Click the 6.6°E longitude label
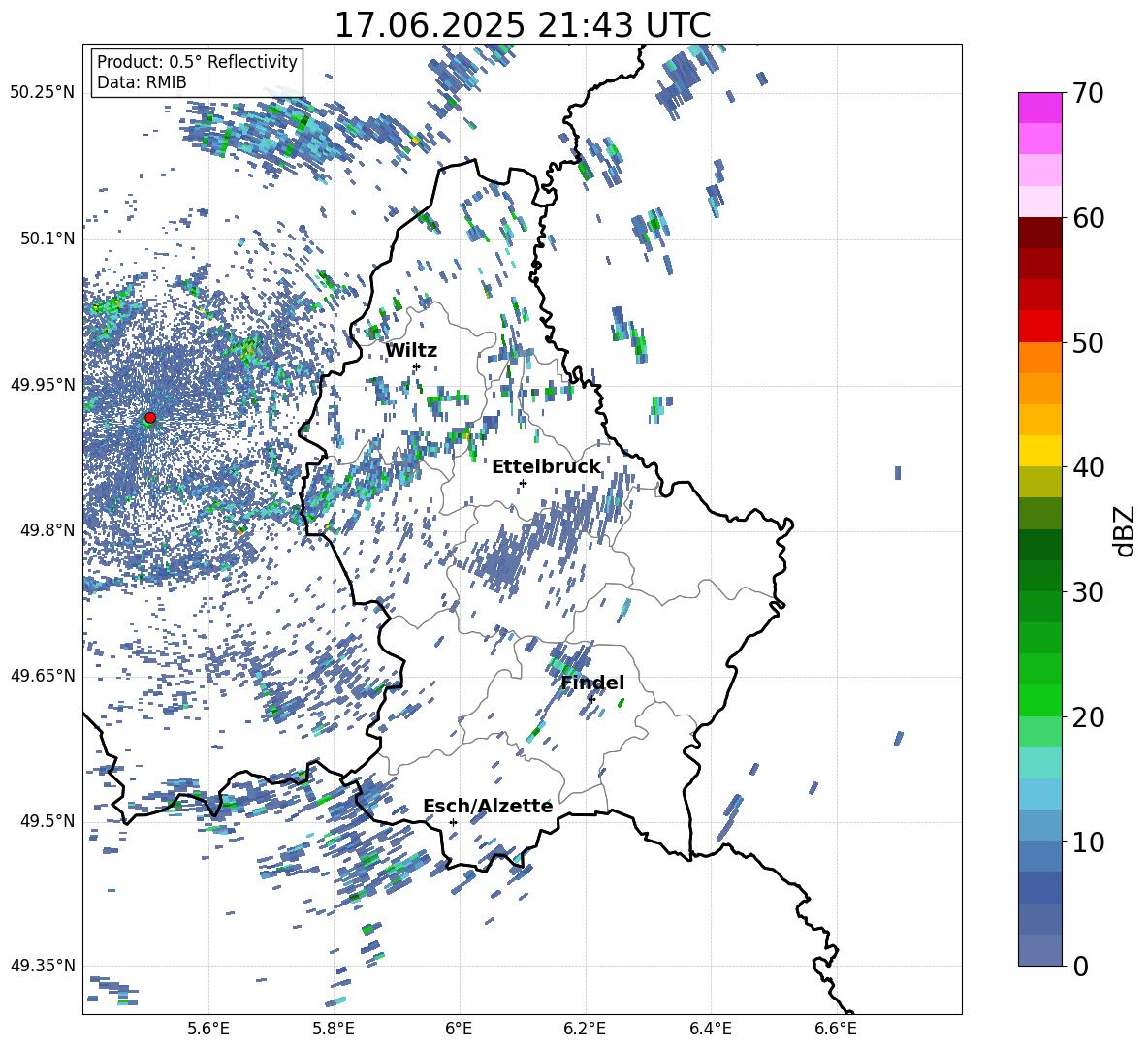The width and height of the screenshot is (1148, 1048). [836, 1029]
